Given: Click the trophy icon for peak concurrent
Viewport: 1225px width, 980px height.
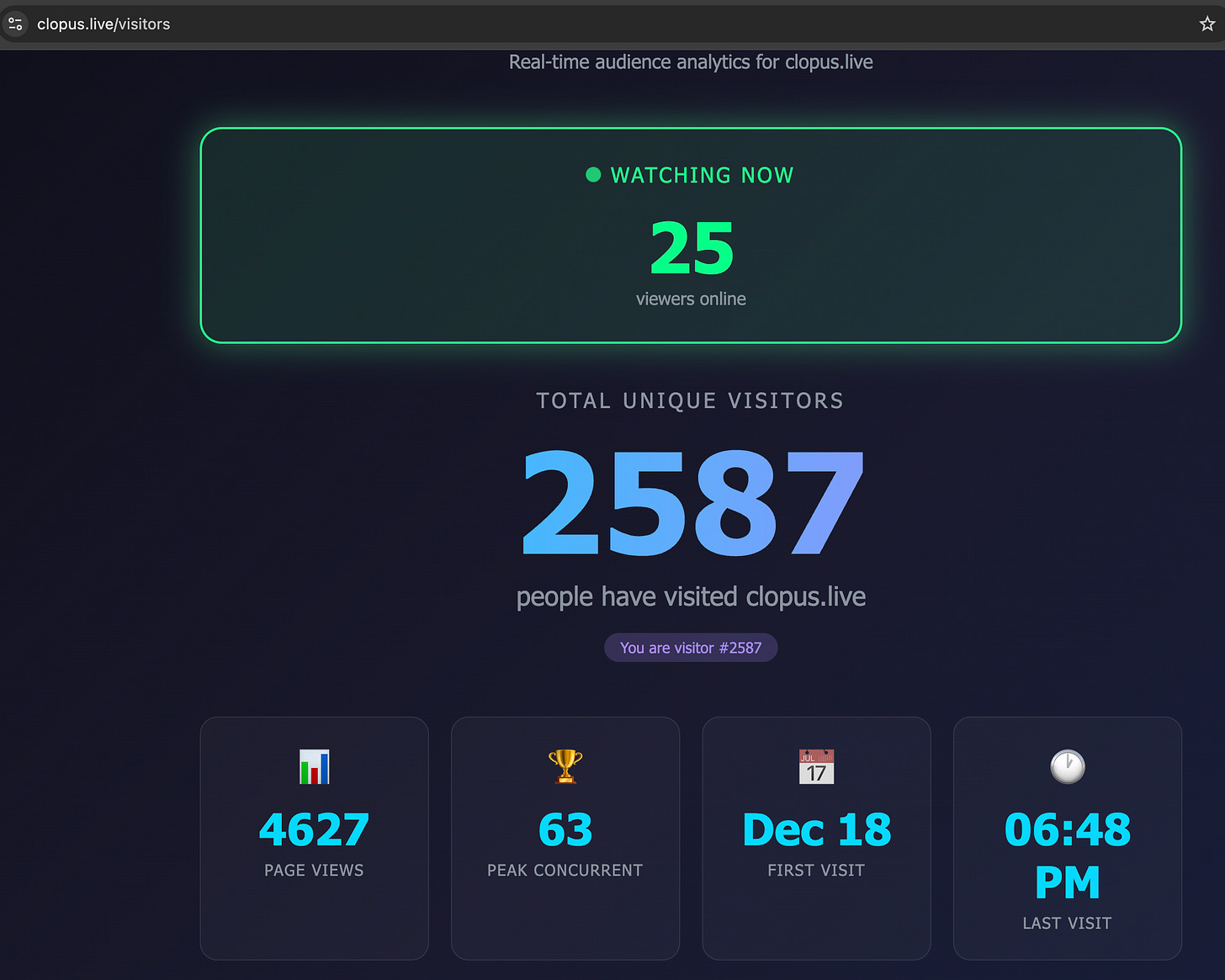Looking at the screenshot, I should (565, 766).
